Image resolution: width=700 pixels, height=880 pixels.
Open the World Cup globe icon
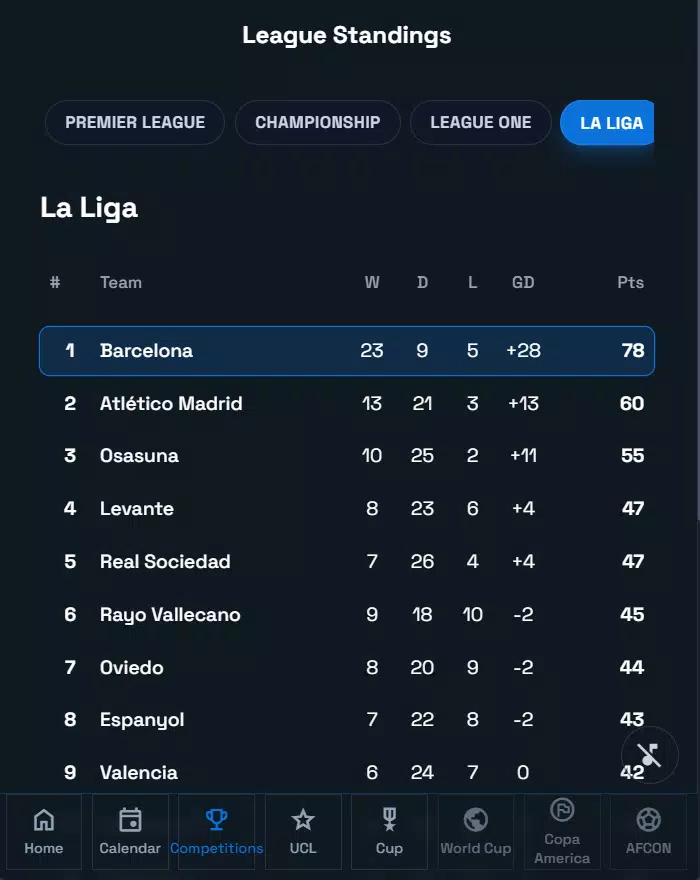(x=476, y=821)
